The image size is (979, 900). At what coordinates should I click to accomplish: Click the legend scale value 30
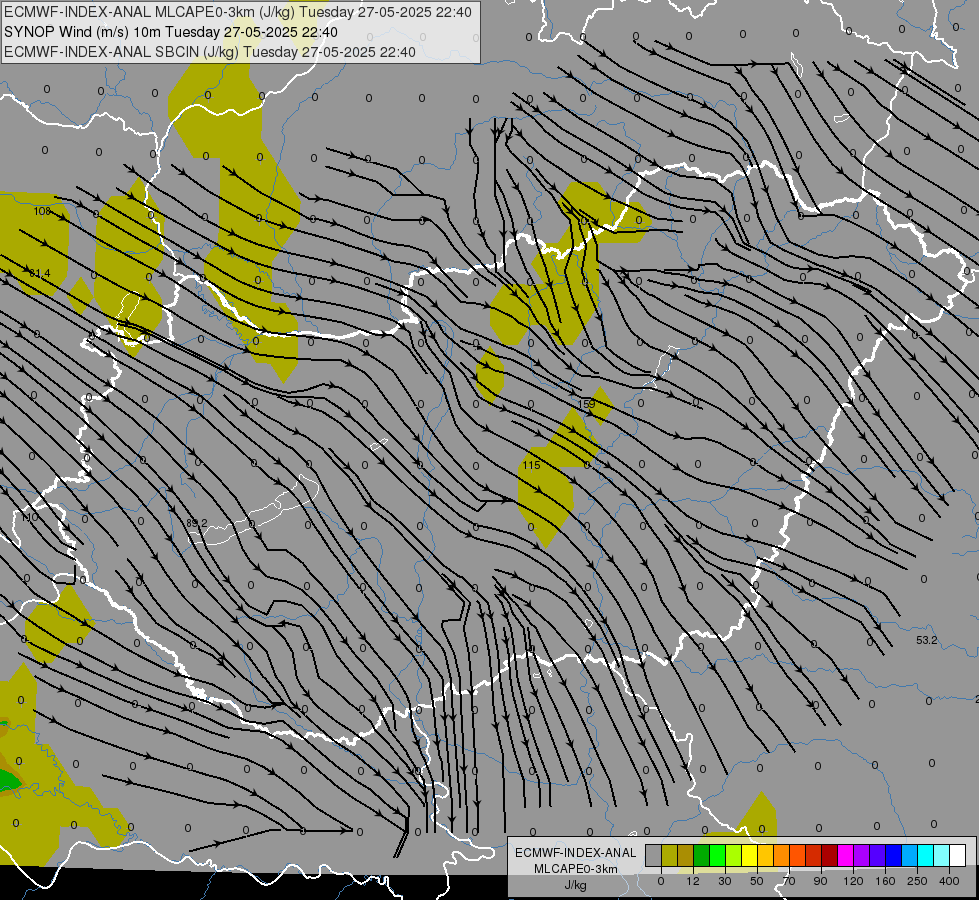(x=725, y=881)
